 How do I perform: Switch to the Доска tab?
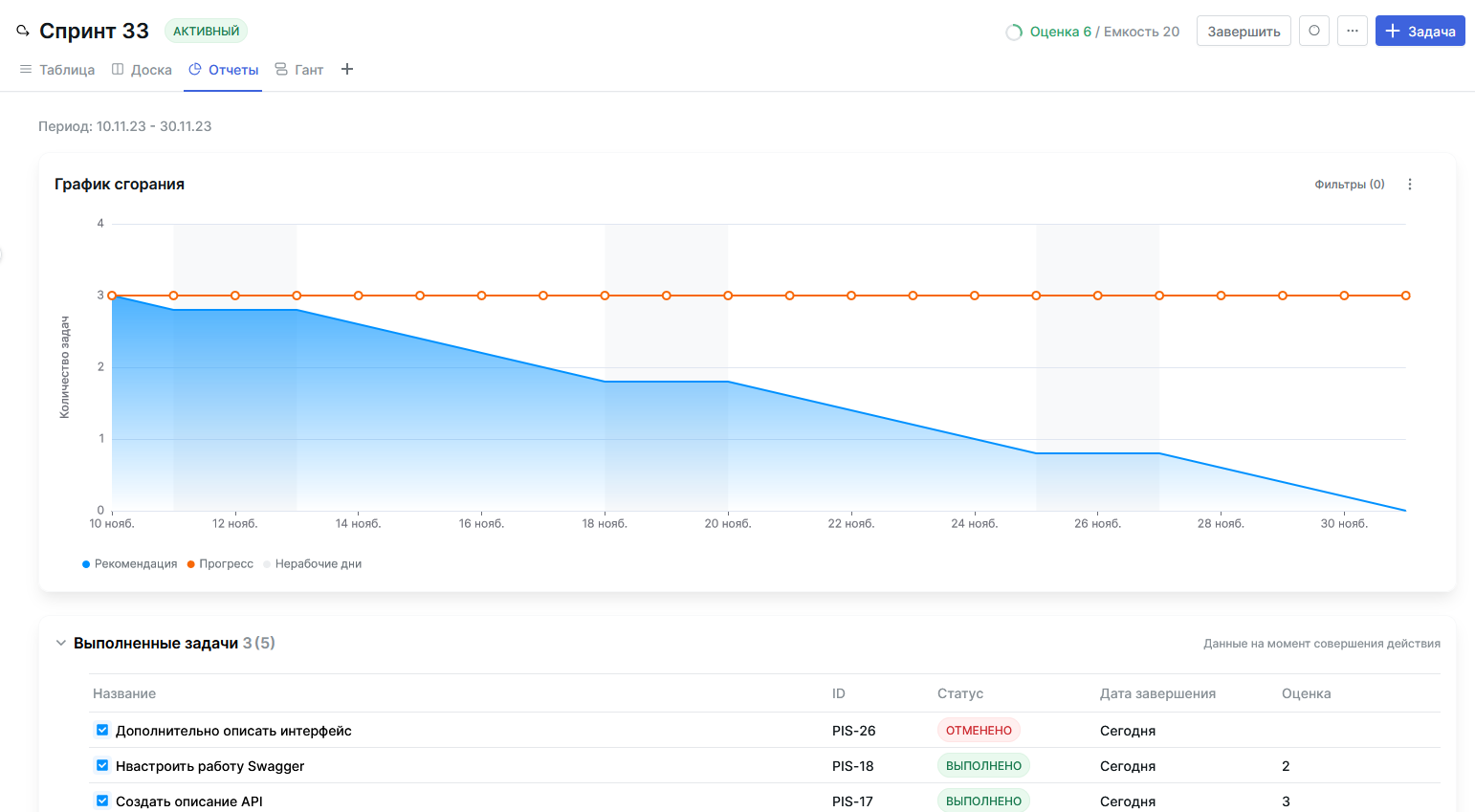coord(142,70)
